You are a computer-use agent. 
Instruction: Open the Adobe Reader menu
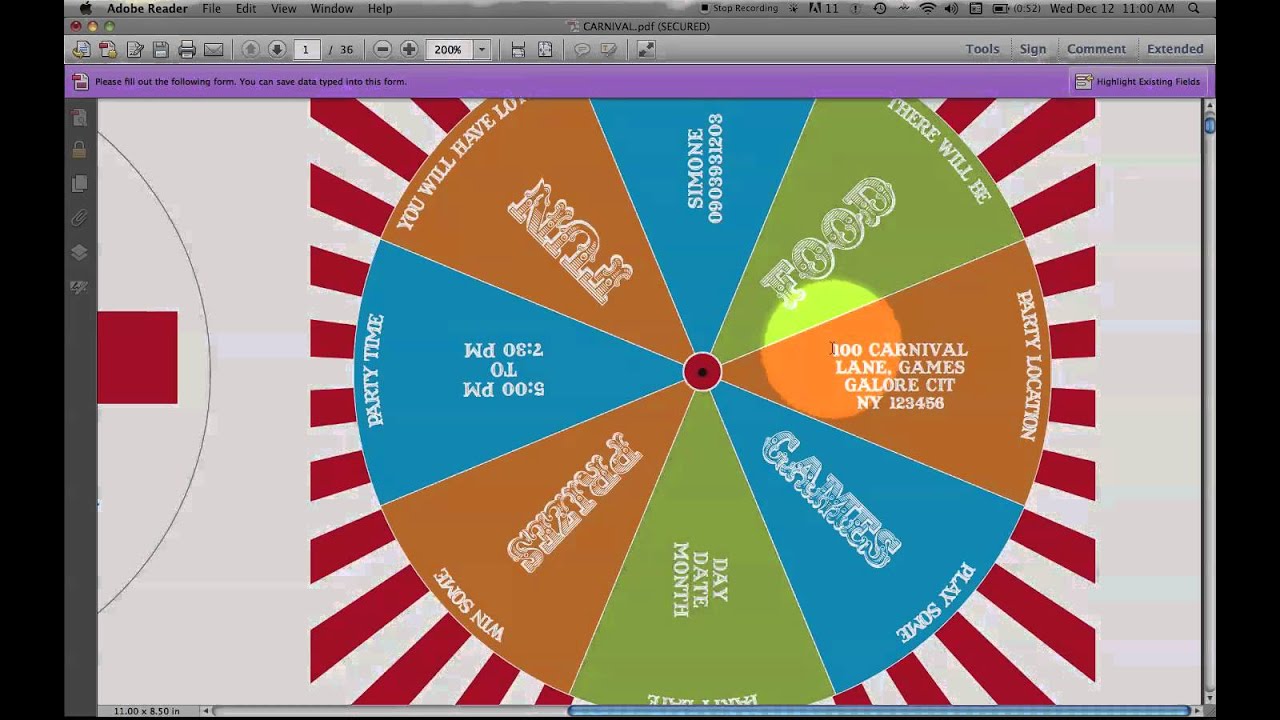[x=146, y=8]
